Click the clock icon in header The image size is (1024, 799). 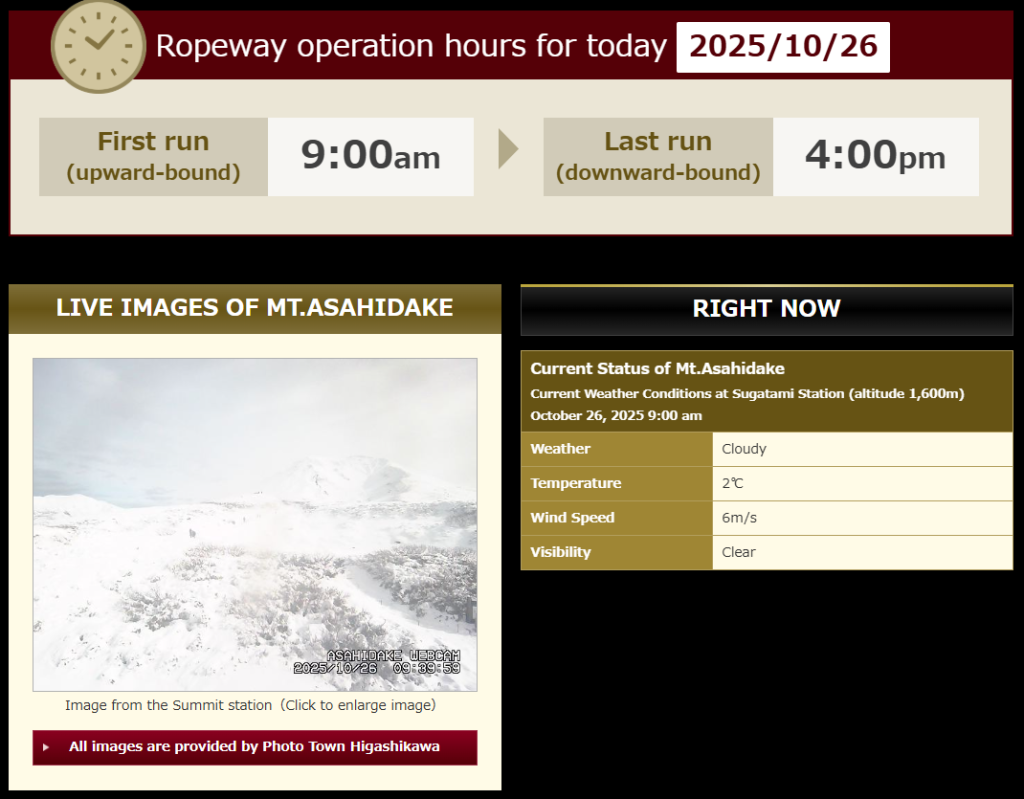click(x=98, y=45)
